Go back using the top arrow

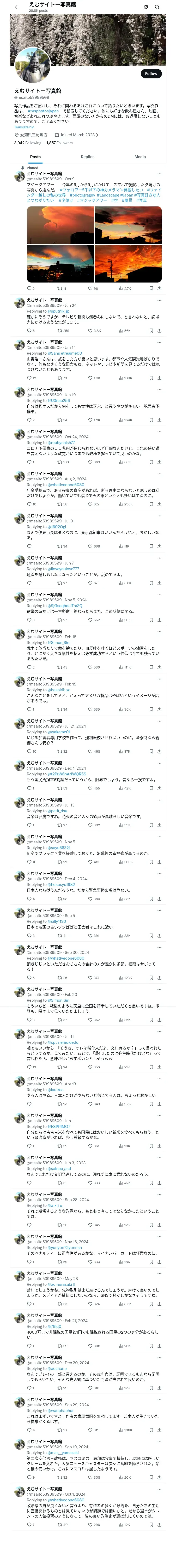pos(17,7)
